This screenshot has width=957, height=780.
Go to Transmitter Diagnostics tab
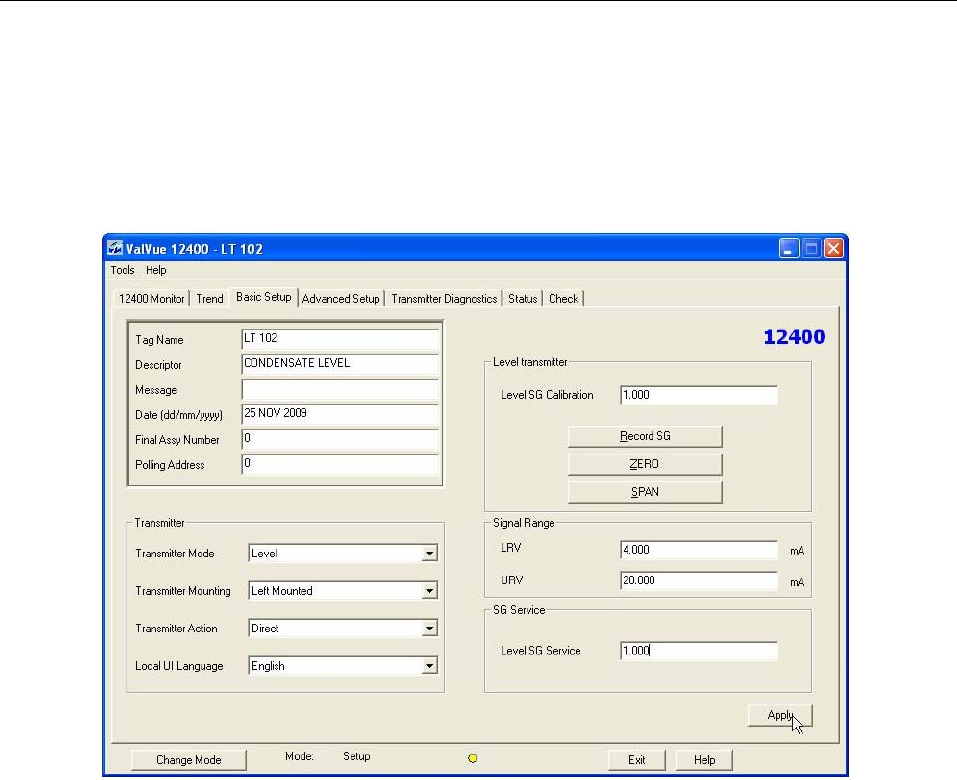coord(444,298)
